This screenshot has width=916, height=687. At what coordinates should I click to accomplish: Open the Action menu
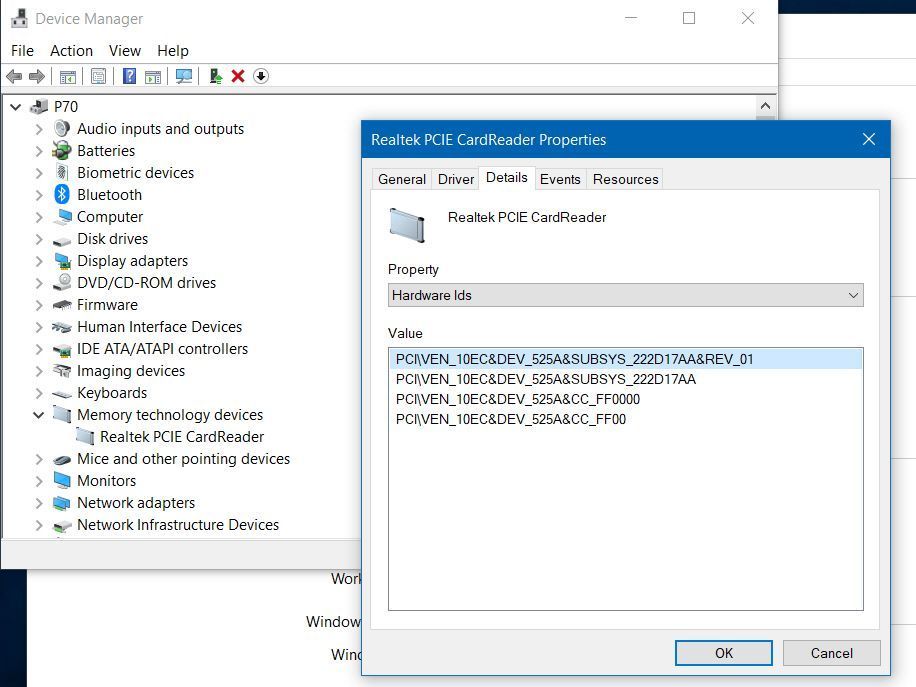click(x=71, y=51)
